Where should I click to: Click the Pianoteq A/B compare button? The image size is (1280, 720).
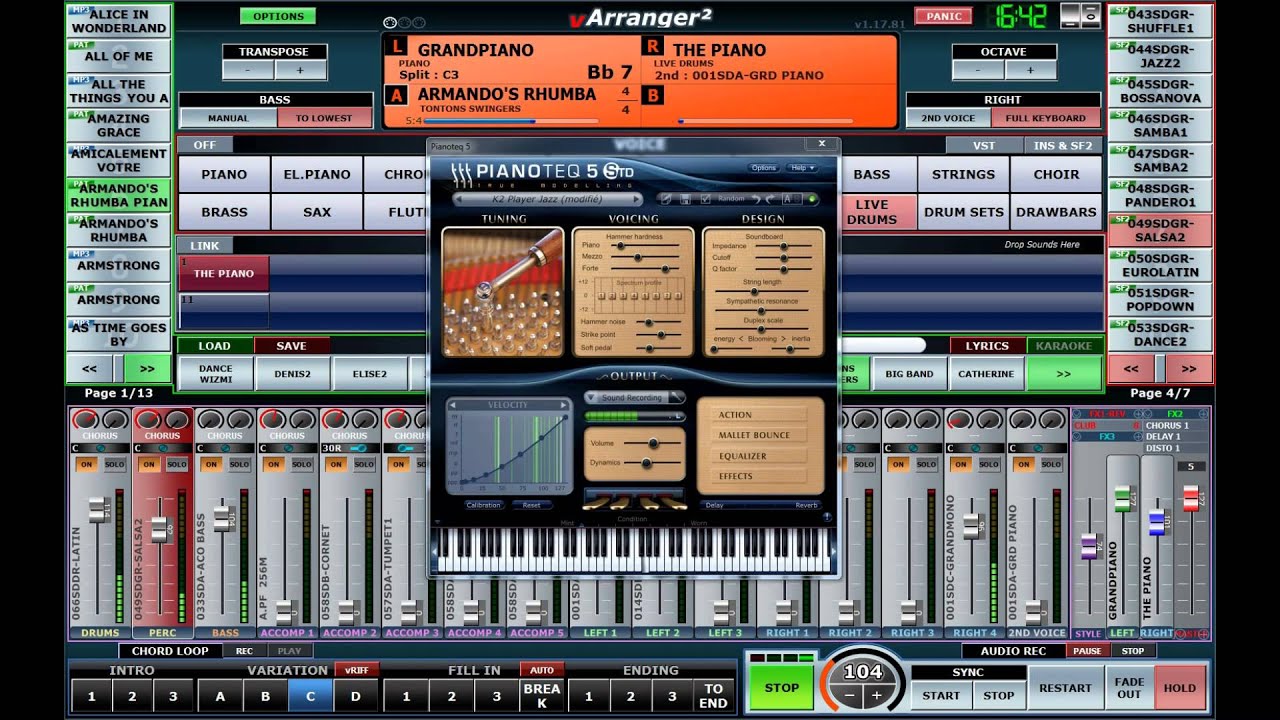[x=792, y=199]
